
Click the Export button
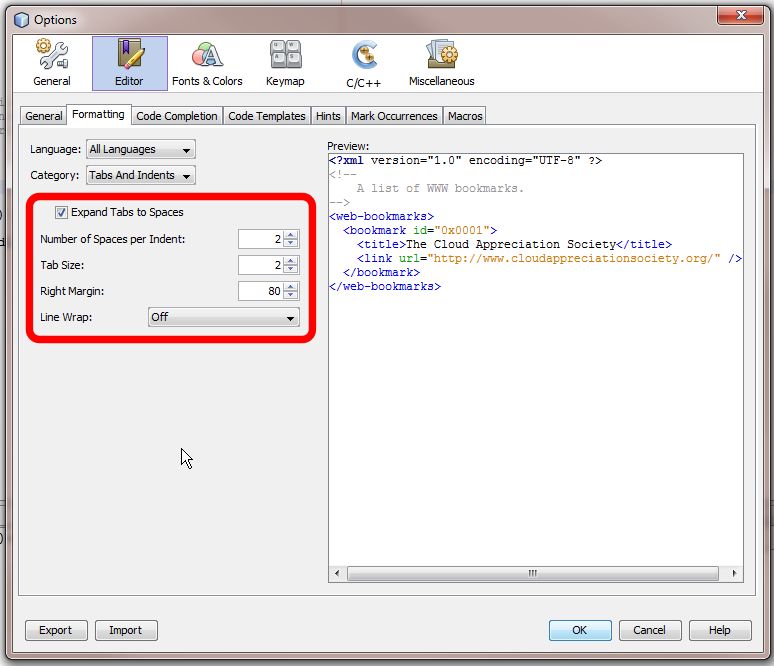coord(56,630)
